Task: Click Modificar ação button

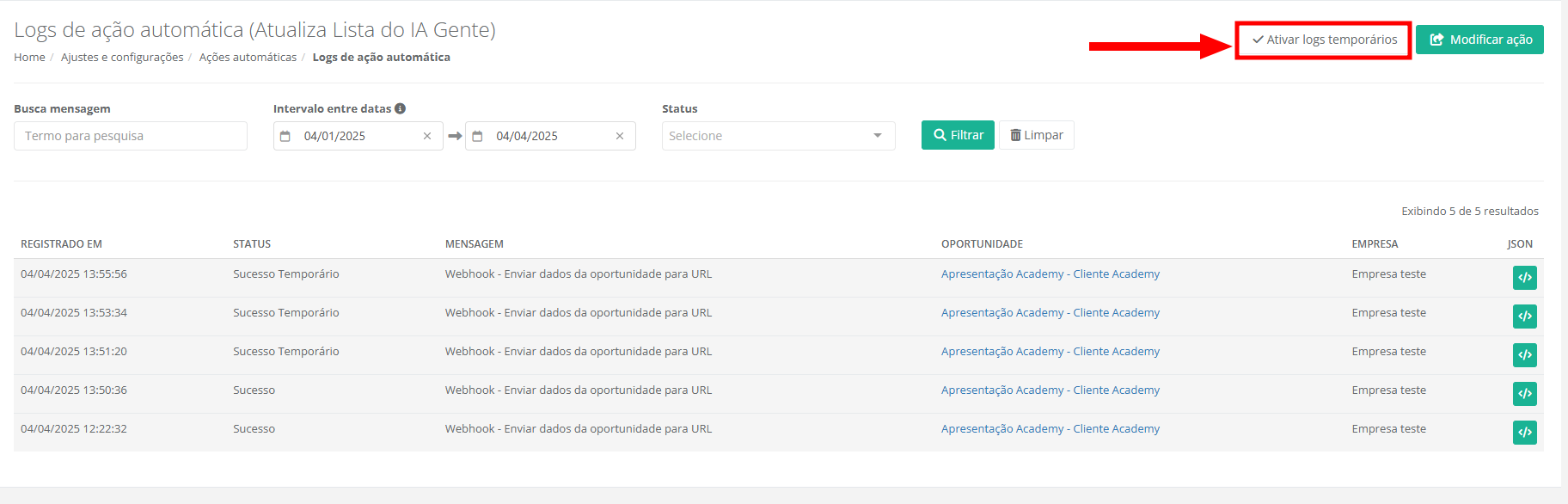Action: pos(1479,40)
